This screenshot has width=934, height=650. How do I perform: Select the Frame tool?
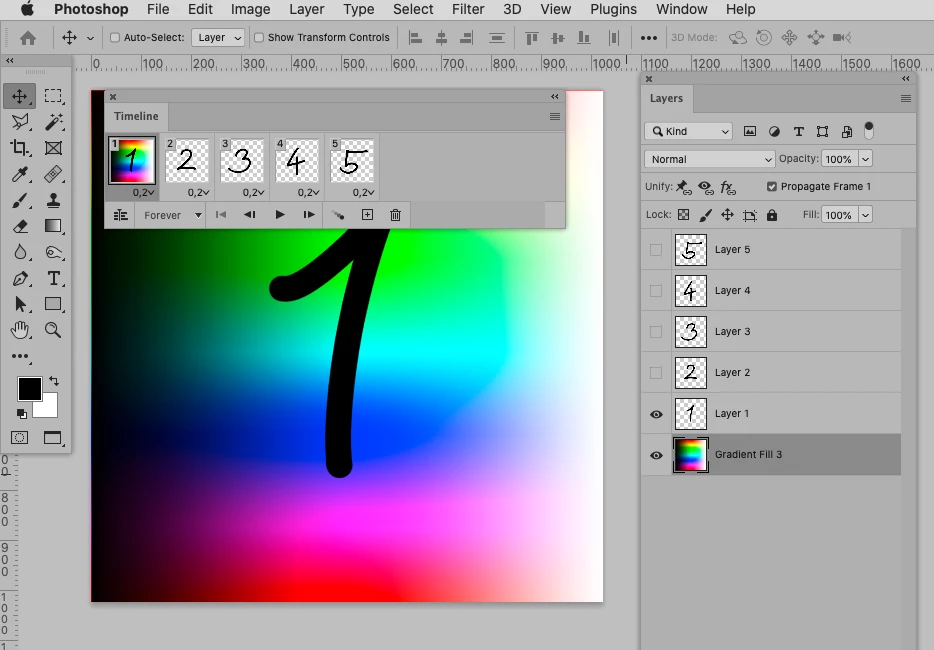point(53,148)
